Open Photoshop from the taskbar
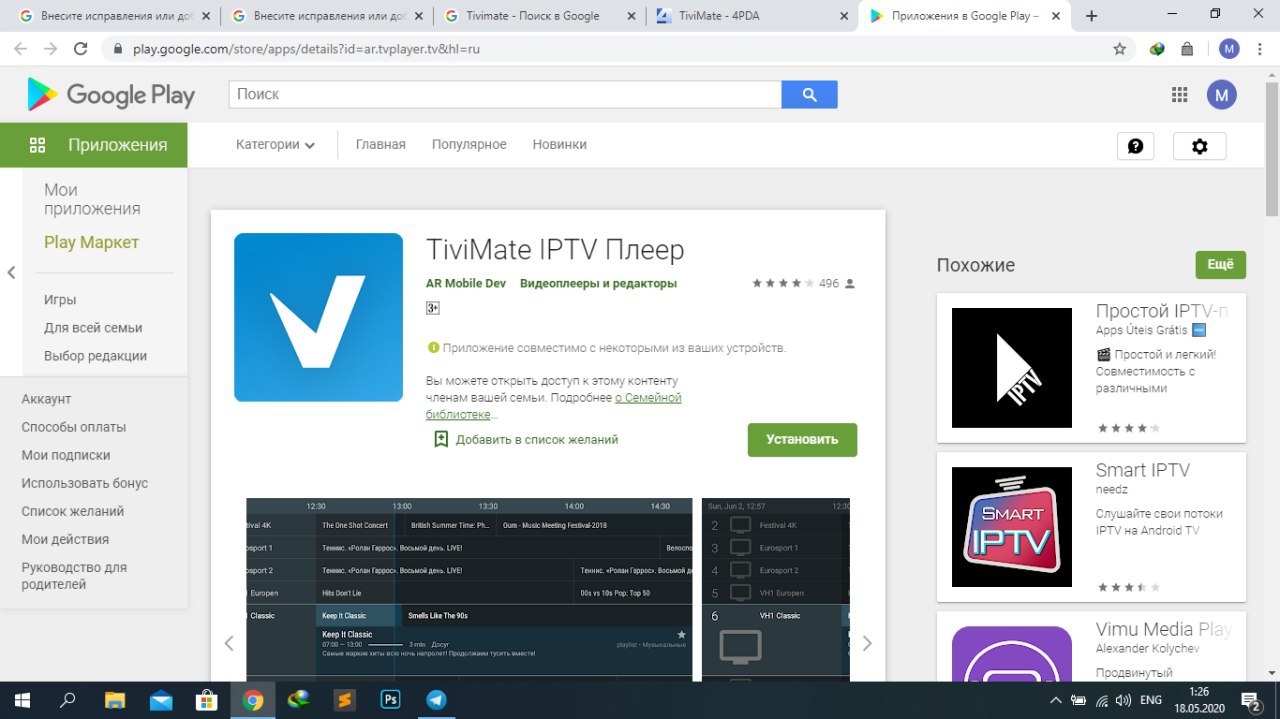1280x719 pixels. coord(391,700)
